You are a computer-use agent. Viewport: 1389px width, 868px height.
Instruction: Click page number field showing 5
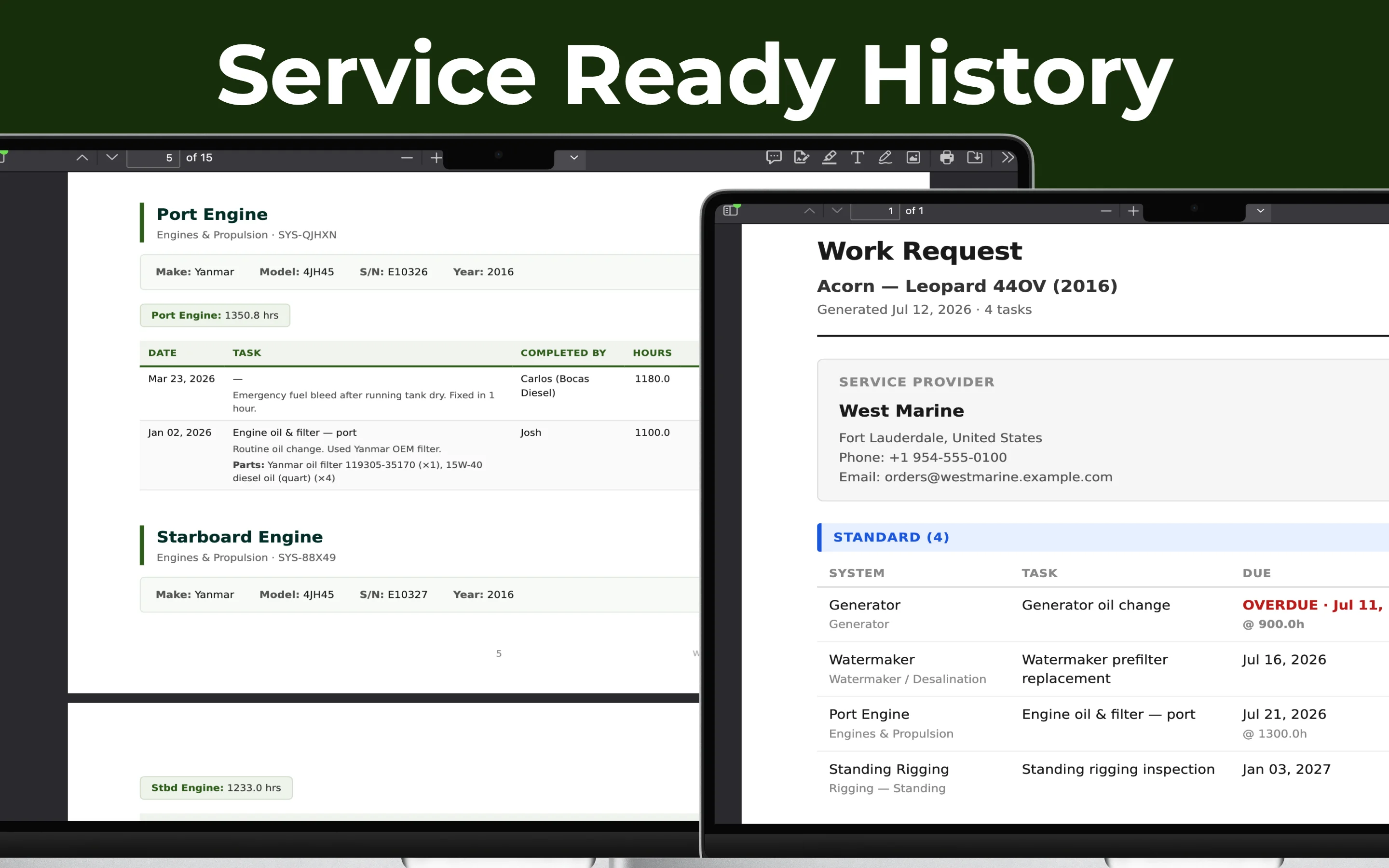[153, 158]
